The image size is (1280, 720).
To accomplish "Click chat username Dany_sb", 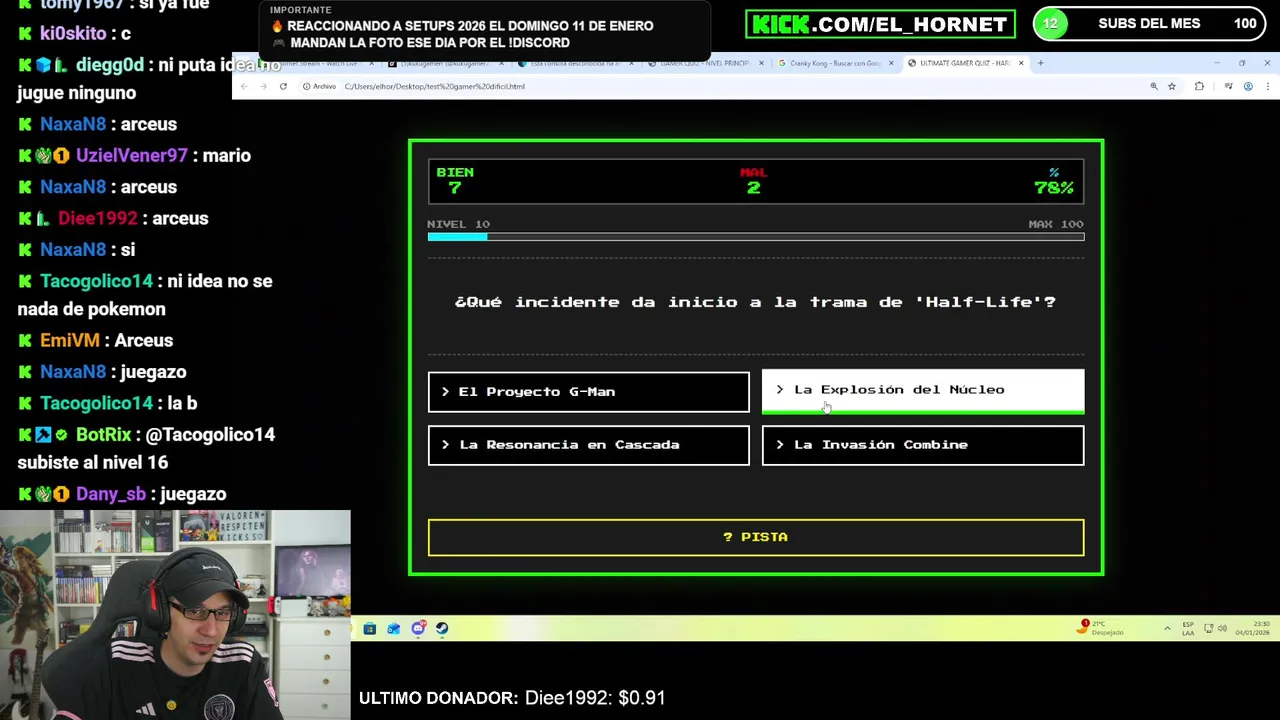I will [111, 494].
